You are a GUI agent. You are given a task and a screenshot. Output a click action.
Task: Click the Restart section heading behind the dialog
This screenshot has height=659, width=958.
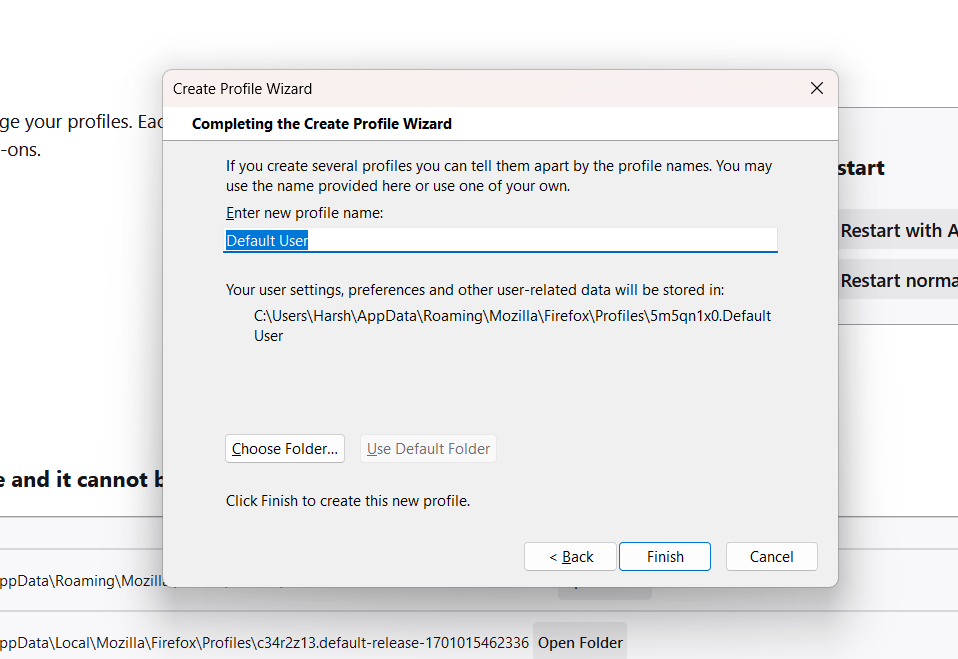click(861, 168)
